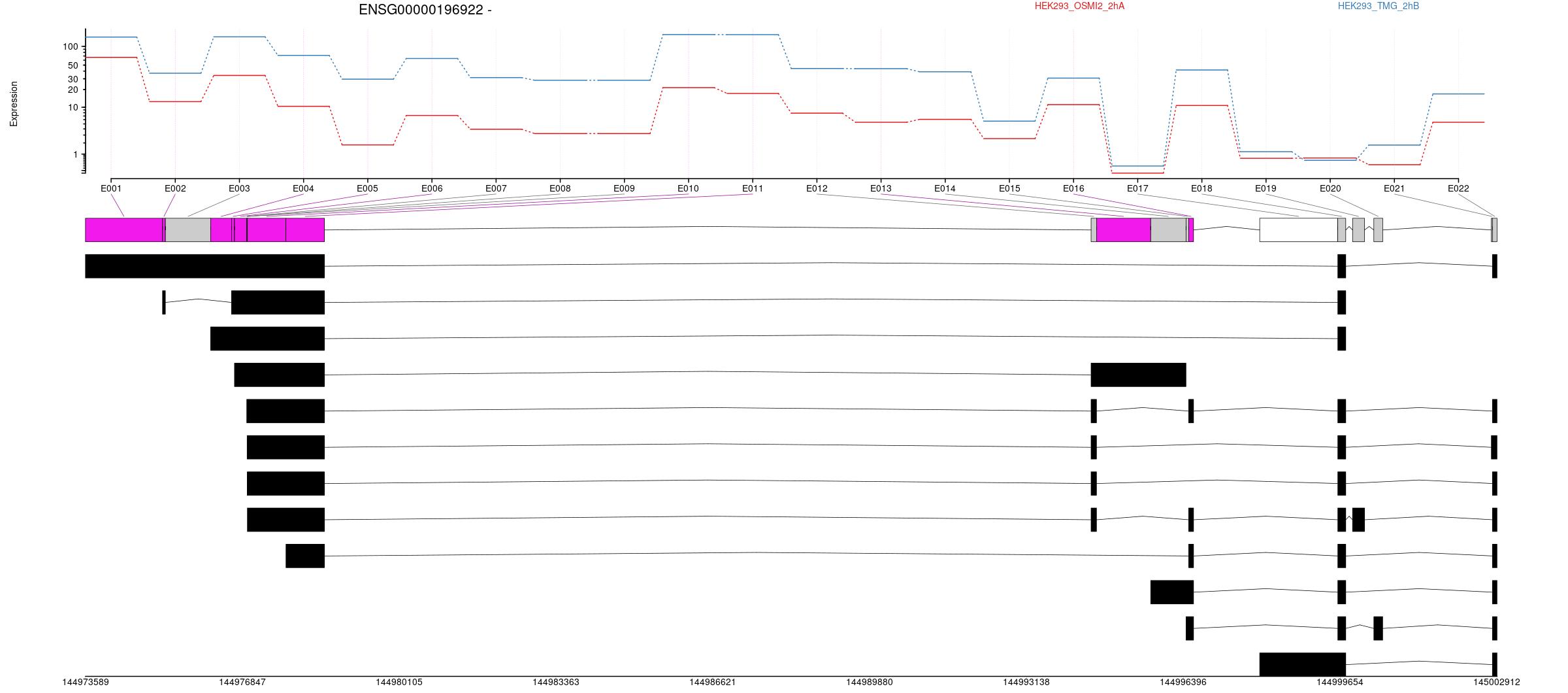Click exon label E012

click(x=817, y=188)
